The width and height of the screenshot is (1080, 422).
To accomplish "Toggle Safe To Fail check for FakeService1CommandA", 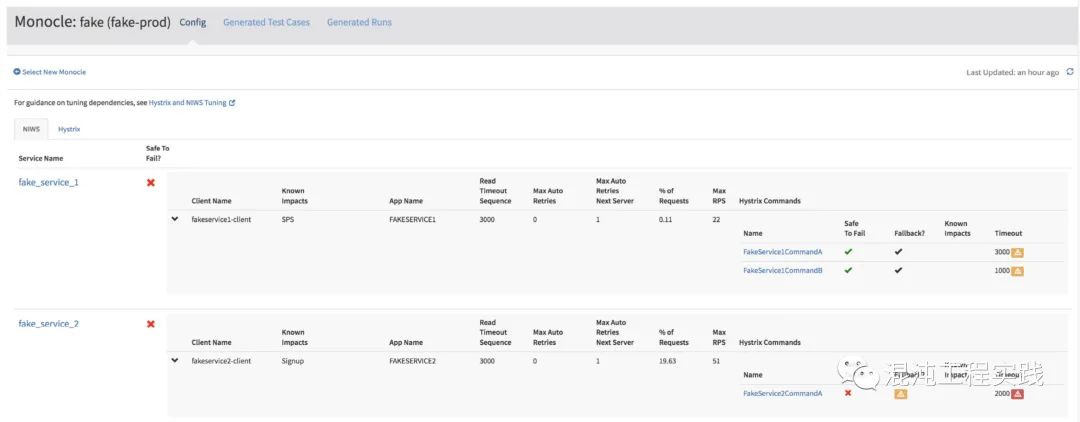I will 848,252.
